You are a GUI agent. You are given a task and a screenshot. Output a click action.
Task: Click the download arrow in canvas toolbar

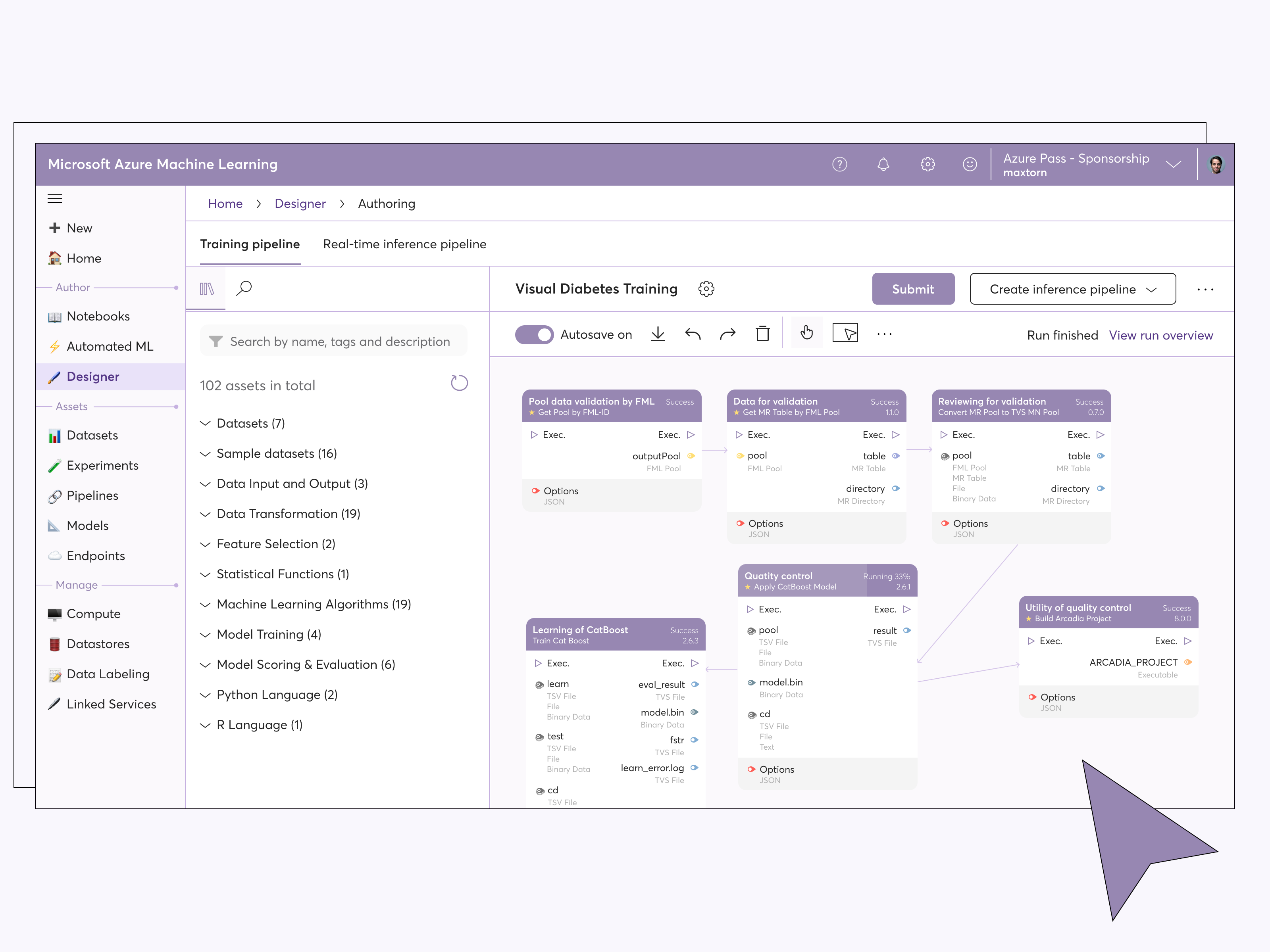pos(658,334)
